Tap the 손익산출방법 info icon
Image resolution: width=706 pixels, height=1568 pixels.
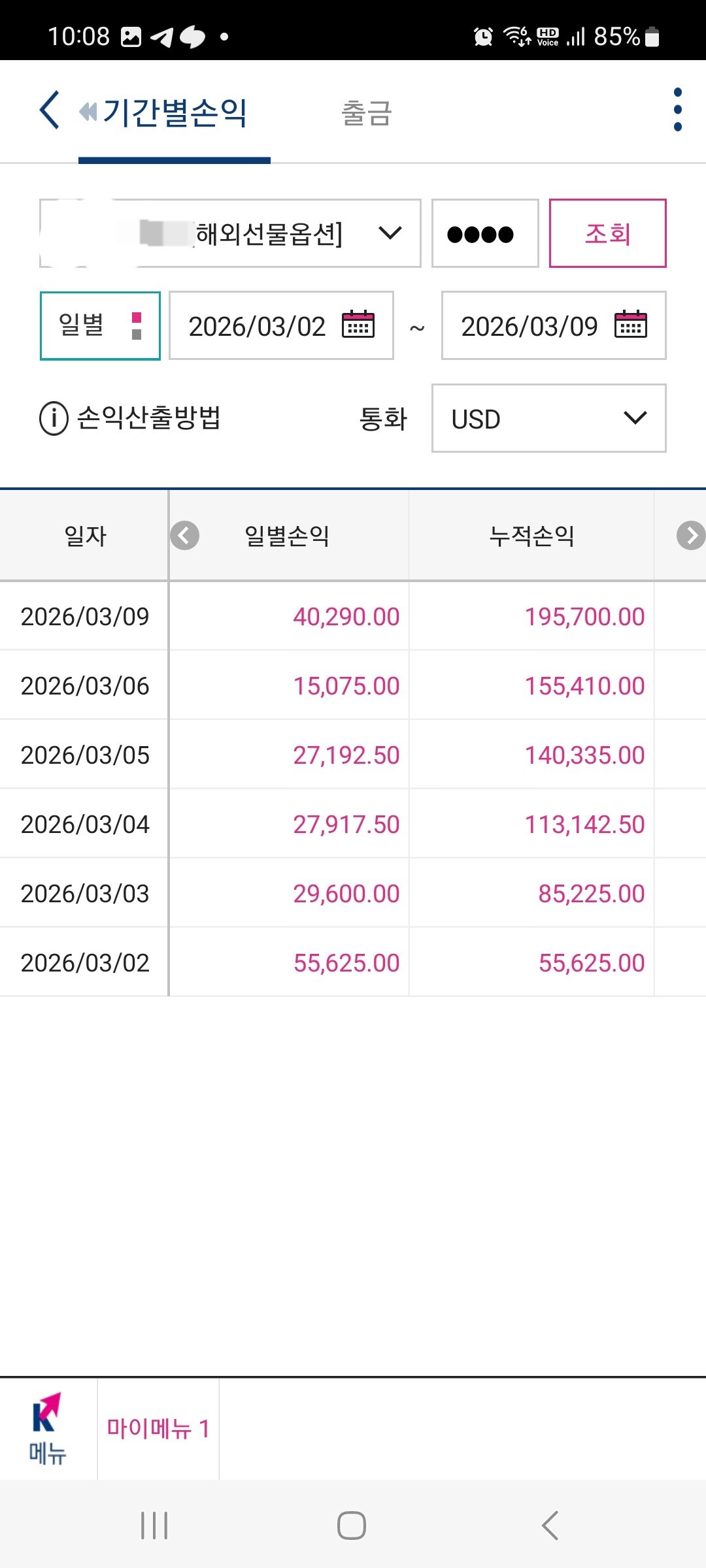coord(54,418)
